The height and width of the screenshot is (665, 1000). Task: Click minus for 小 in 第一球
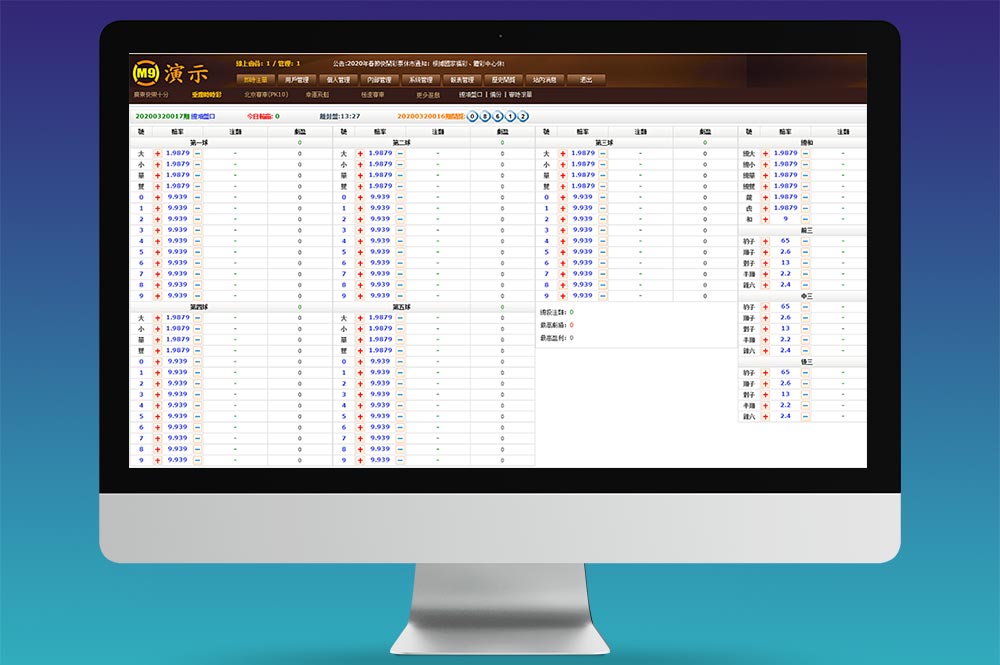tap(198, 164)
